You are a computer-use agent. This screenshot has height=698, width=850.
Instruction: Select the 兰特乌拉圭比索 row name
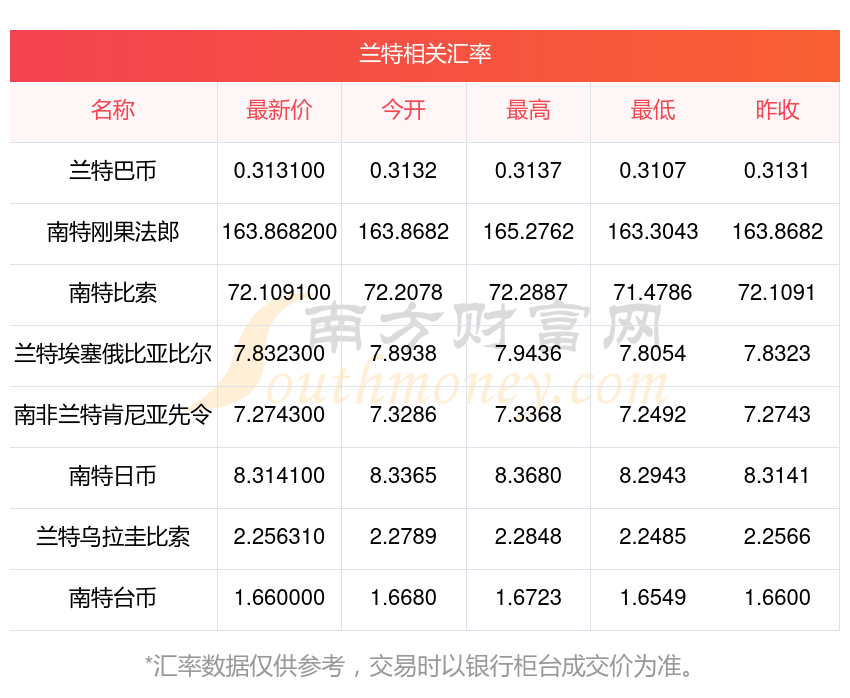(113, 537)
